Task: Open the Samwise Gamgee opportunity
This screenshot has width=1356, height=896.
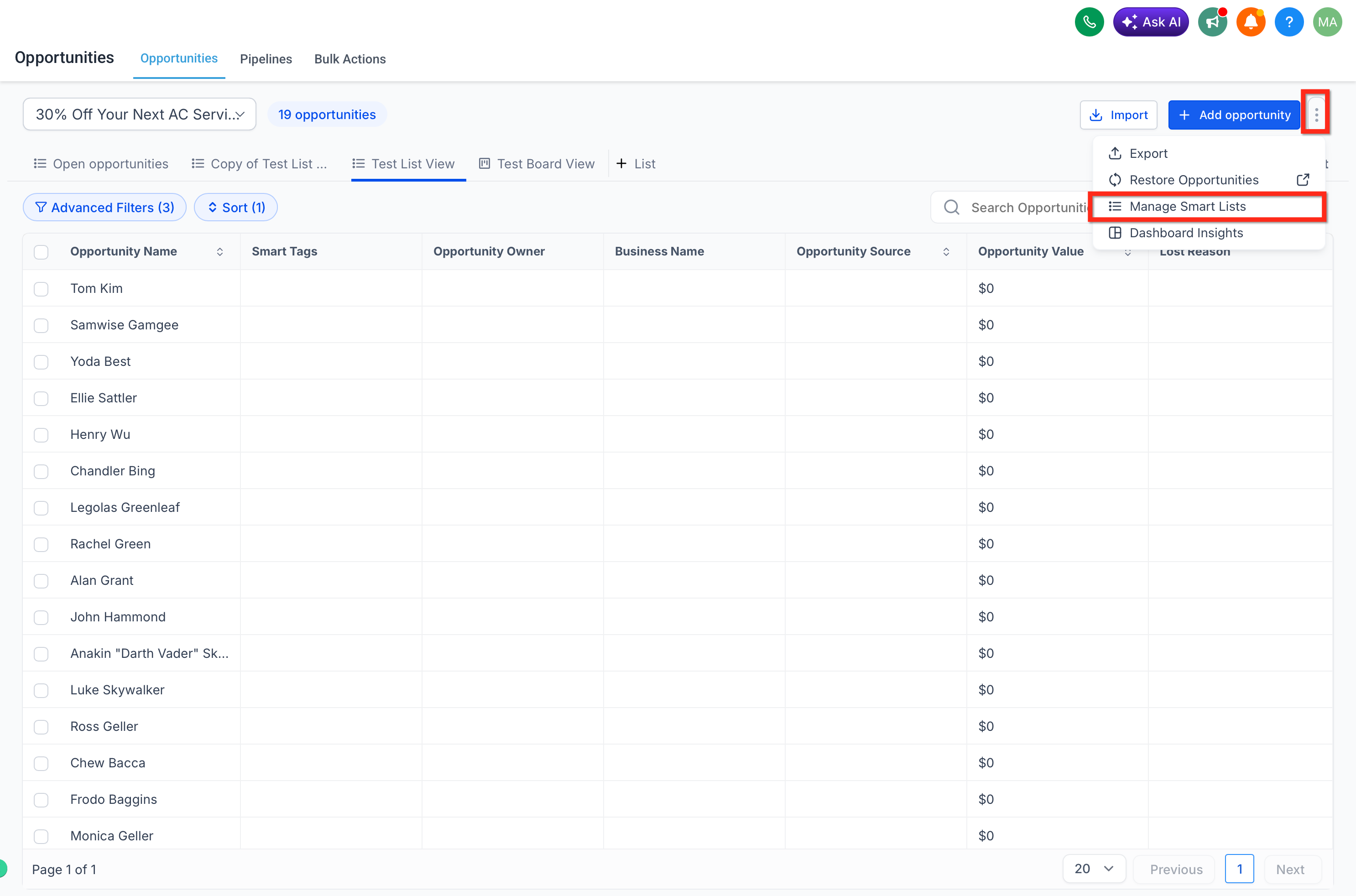Action: (x=124, y=324)
